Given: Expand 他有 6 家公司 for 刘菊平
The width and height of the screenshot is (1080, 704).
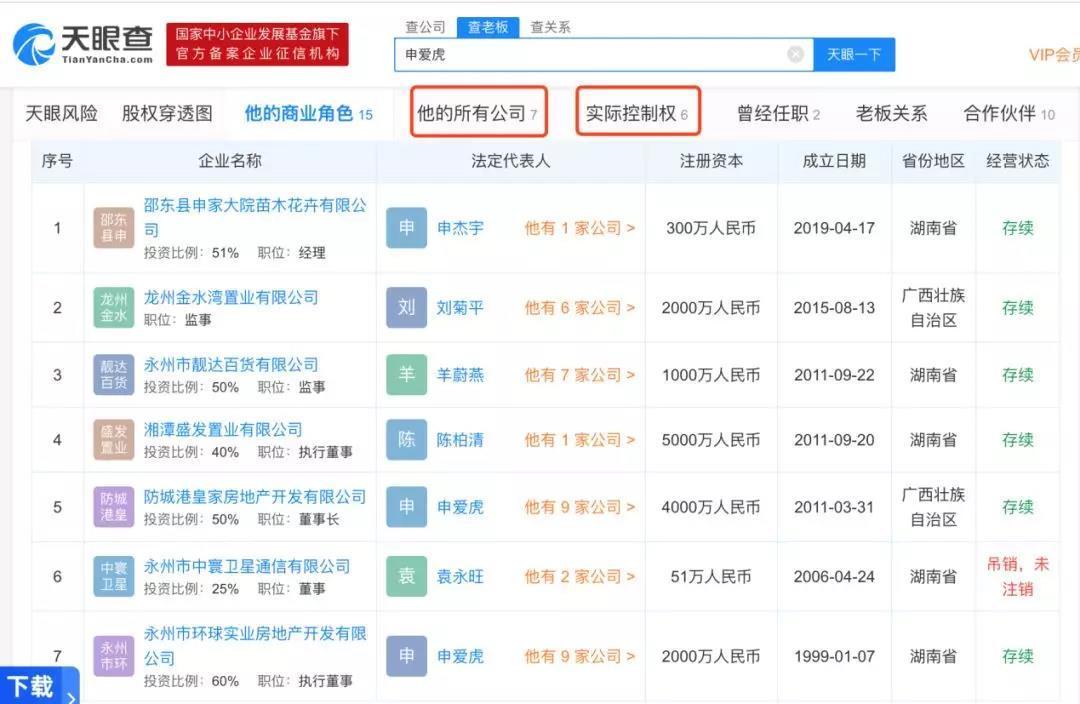Looking at the screenshot, I should coord(579,308).
